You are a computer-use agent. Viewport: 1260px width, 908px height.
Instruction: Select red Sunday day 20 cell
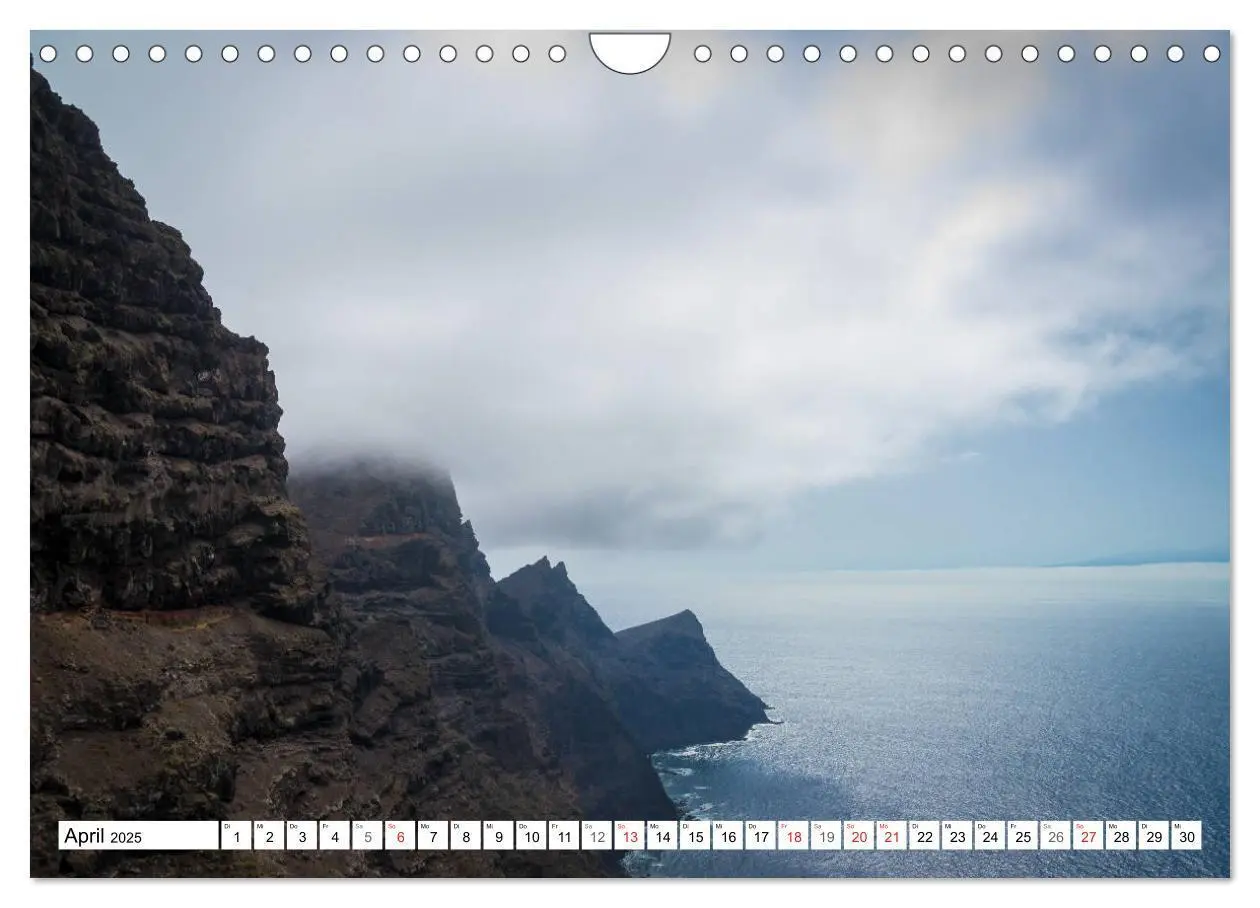click(859, 836)
